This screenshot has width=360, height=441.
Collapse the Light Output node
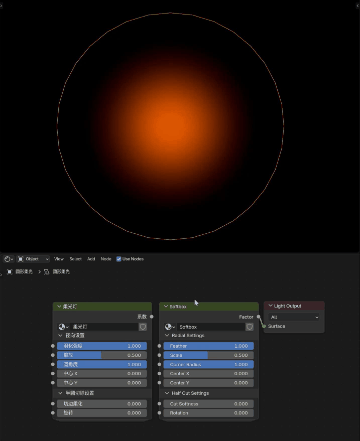270,306
